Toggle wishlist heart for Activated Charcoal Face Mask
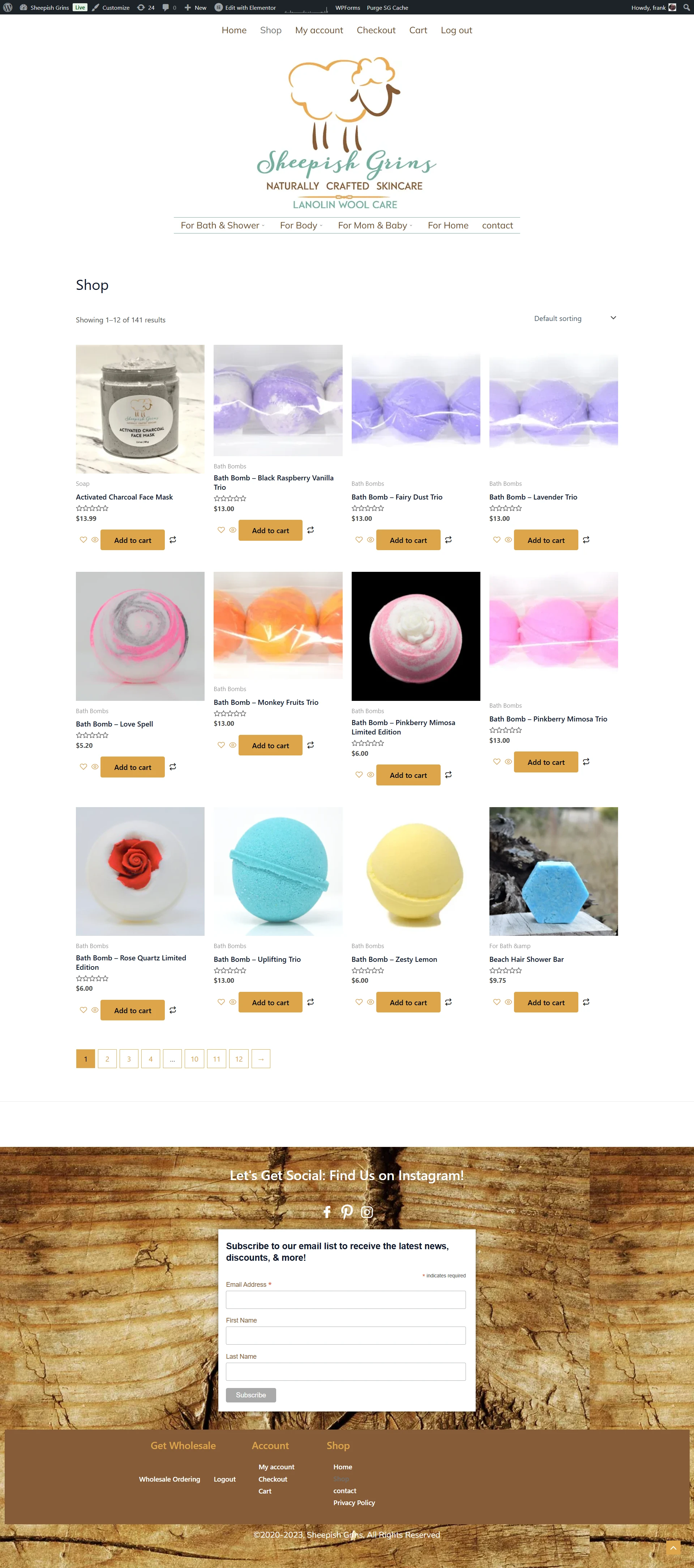 [83, 540]
